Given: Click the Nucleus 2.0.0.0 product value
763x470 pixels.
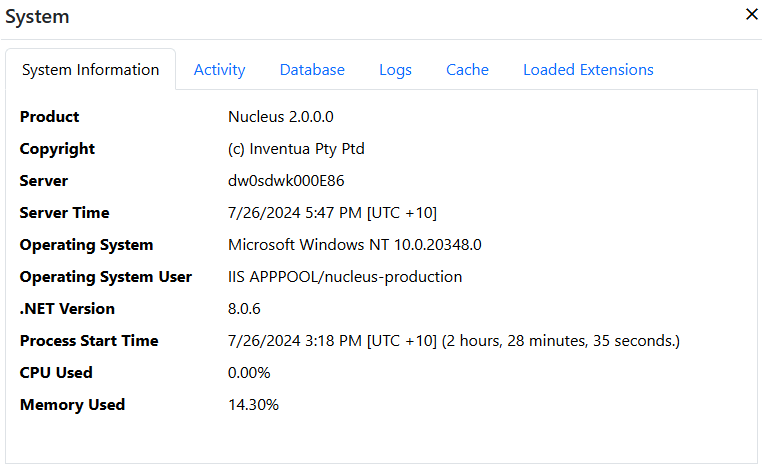Looking at the screenshot, I should coord(280,117).
